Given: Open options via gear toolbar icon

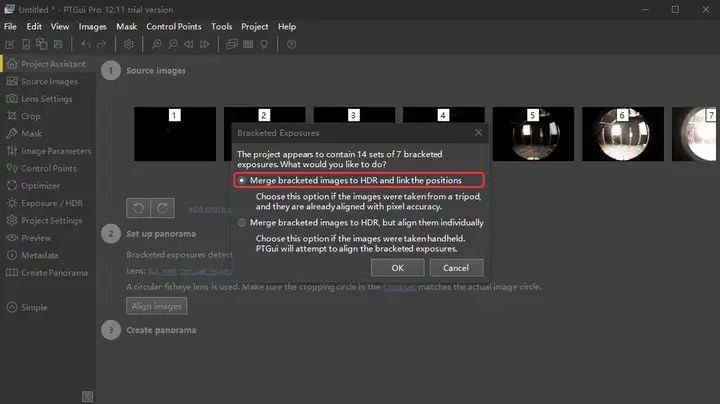Looking at the screenshot, I should pyautogui.click(x=129, y=45).
